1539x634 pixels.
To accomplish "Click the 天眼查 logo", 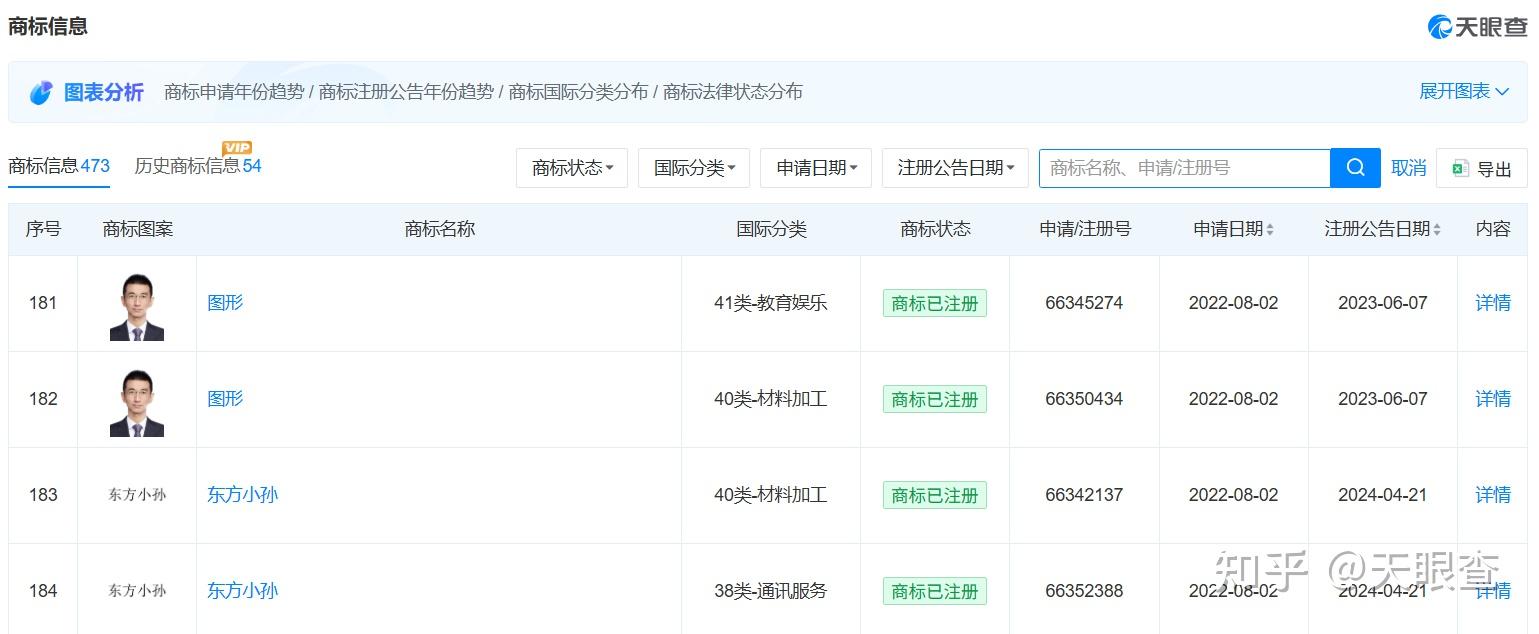I will point(1476,27).
